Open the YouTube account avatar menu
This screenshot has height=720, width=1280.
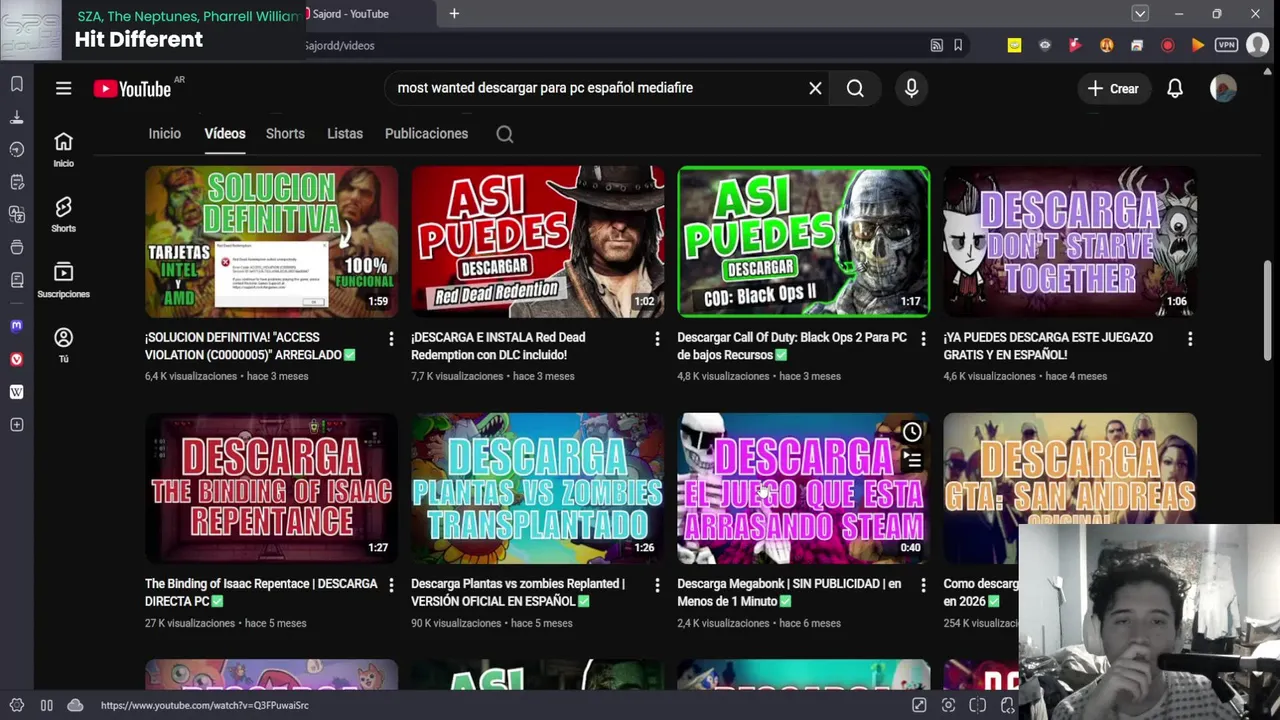pos(1223,88)
